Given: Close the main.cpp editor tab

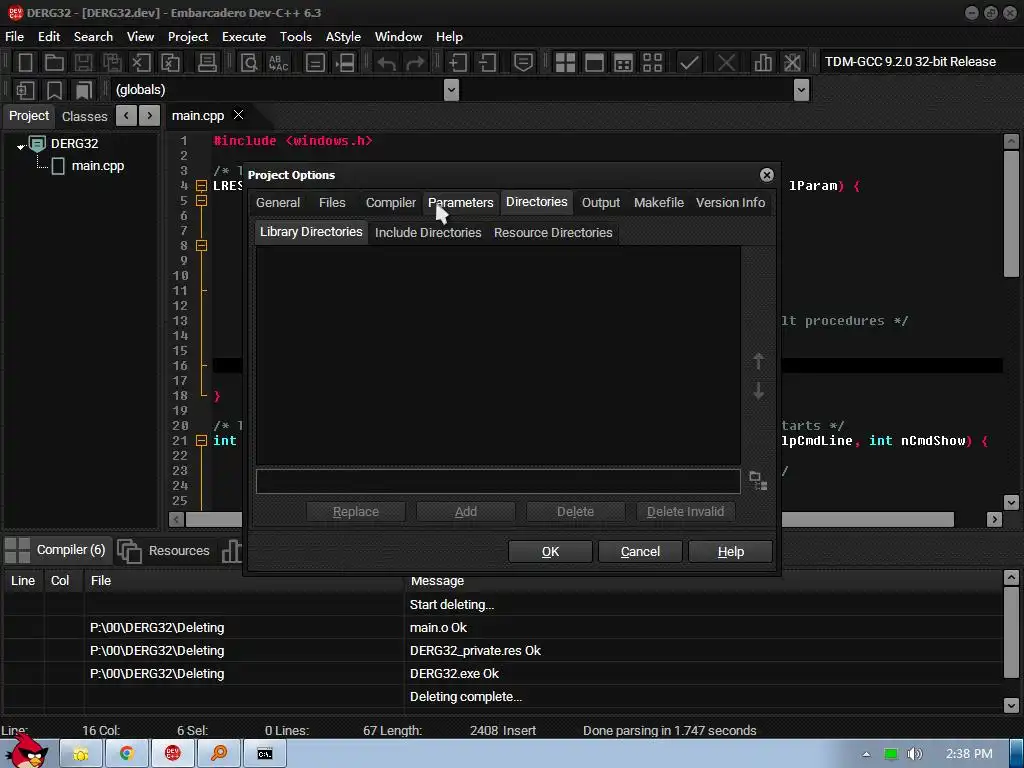Looking at the screenshot, I should pyautogui.click(x=239, y=115).
